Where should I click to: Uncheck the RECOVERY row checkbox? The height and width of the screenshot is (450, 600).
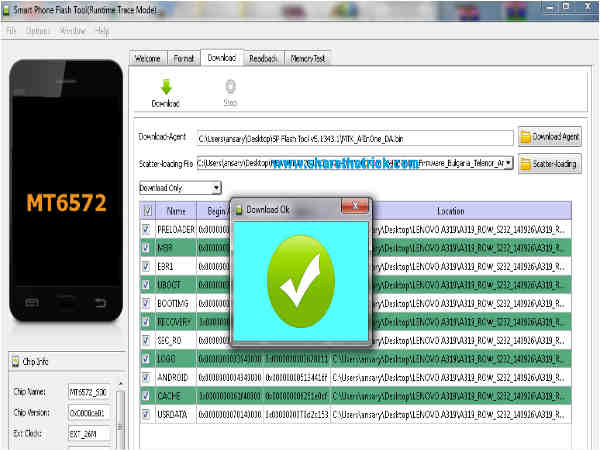(146, 321)
